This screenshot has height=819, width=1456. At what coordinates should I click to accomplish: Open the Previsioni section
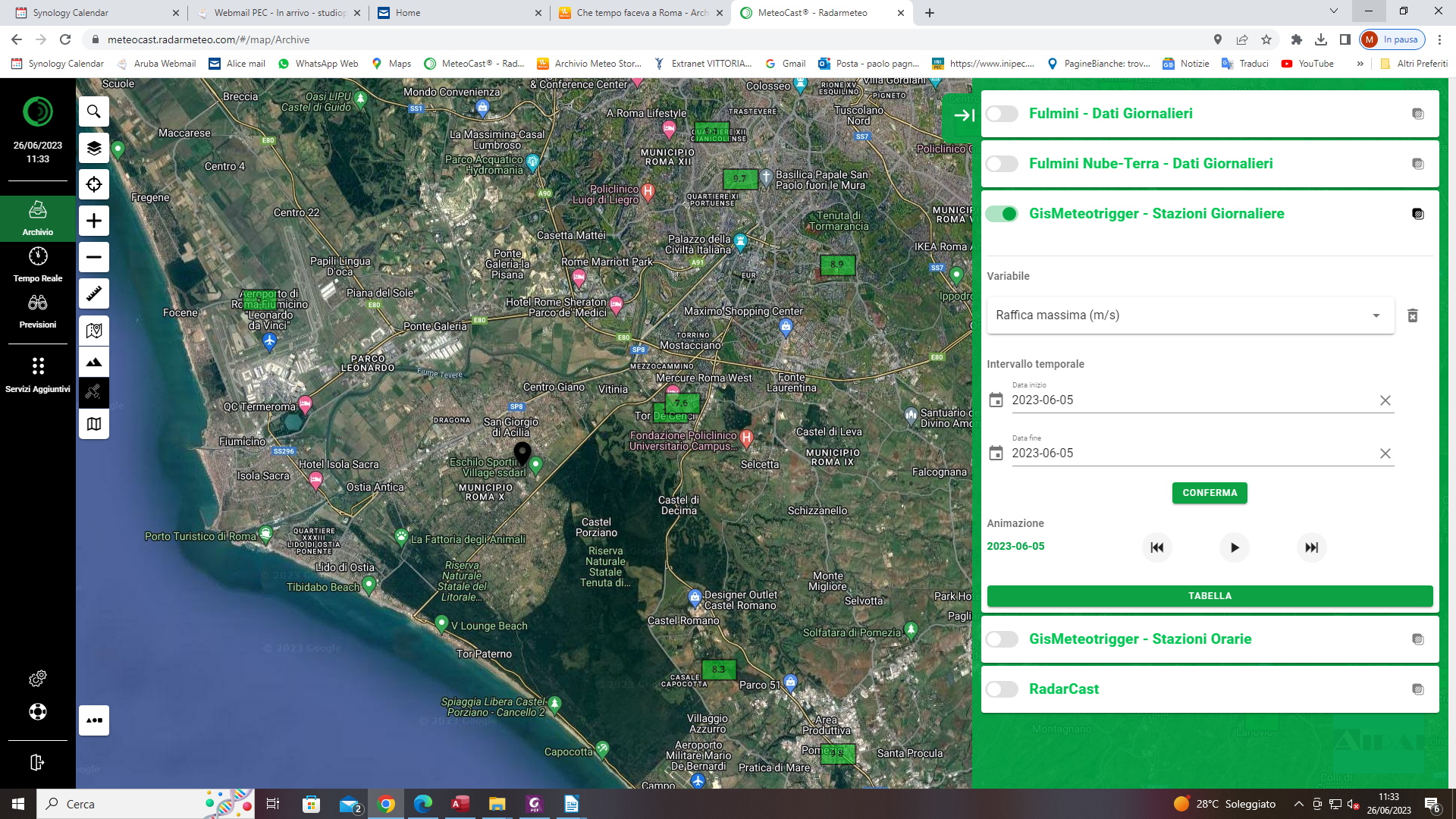coord(38,310)
